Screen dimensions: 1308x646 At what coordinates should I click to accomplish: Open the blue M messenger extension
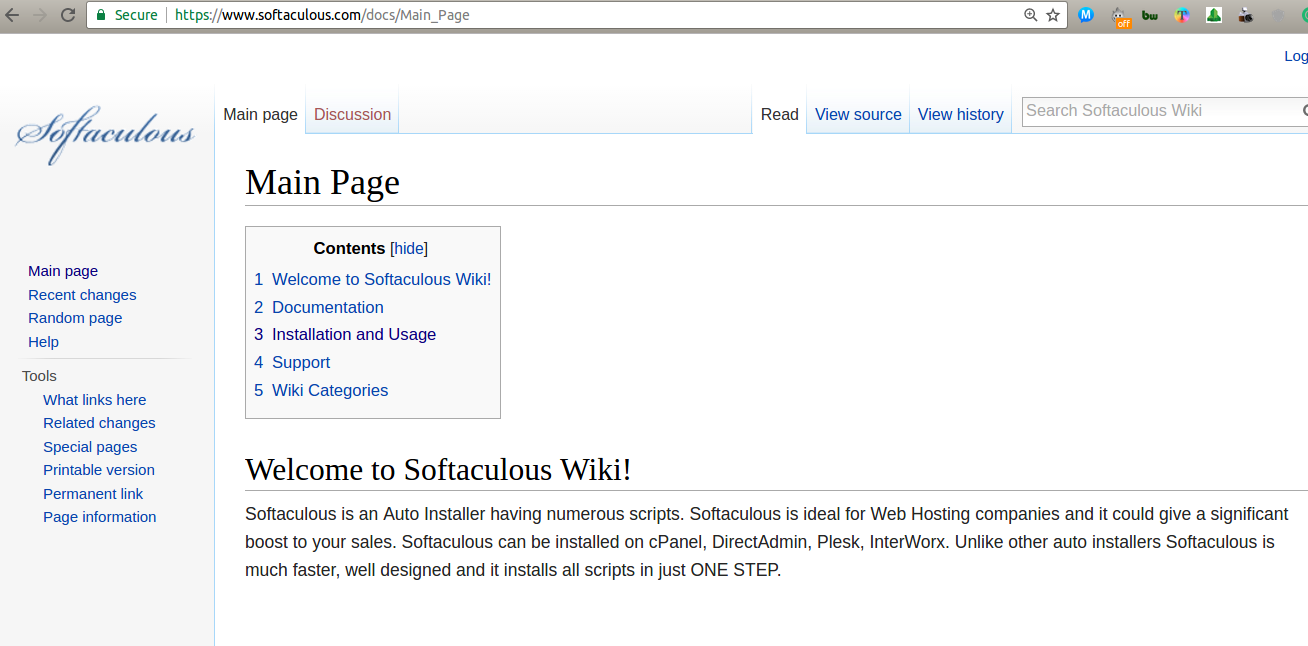tap(1086, 15)
